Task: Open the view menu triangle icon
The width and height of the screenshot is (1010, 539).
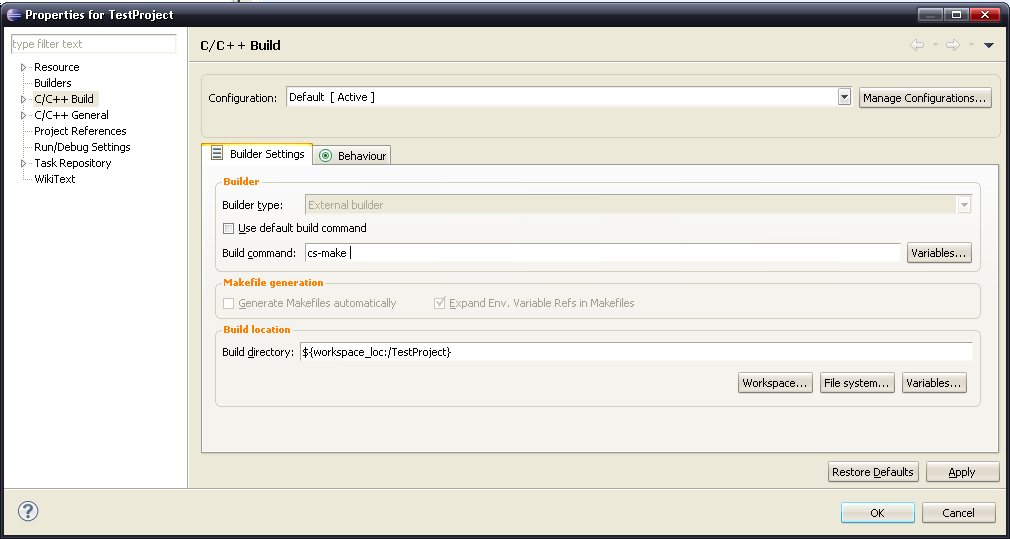Action: pos(988,45)
